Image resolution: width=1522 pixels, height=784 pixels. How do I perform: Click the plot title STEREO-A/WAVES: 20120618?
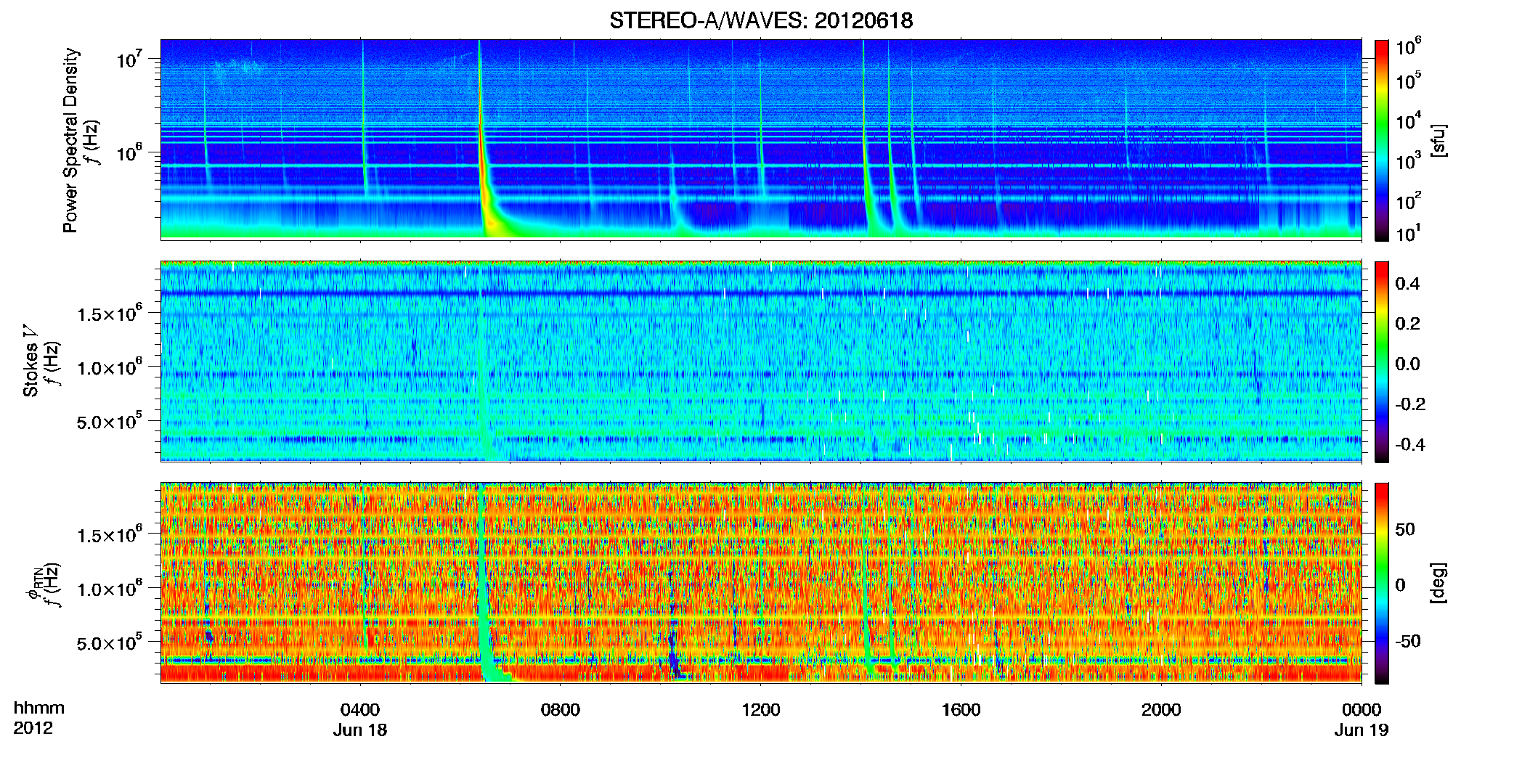coord(761,20)
